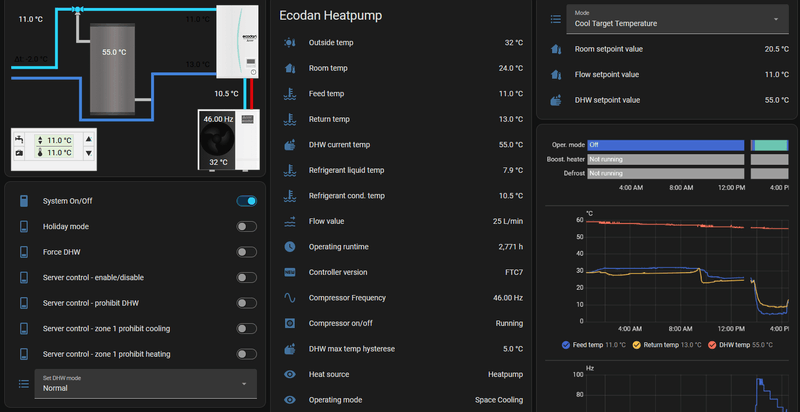
Task: Click the DHW setpoint value icon
Action: pyautogui.click(x=556, y=100)
